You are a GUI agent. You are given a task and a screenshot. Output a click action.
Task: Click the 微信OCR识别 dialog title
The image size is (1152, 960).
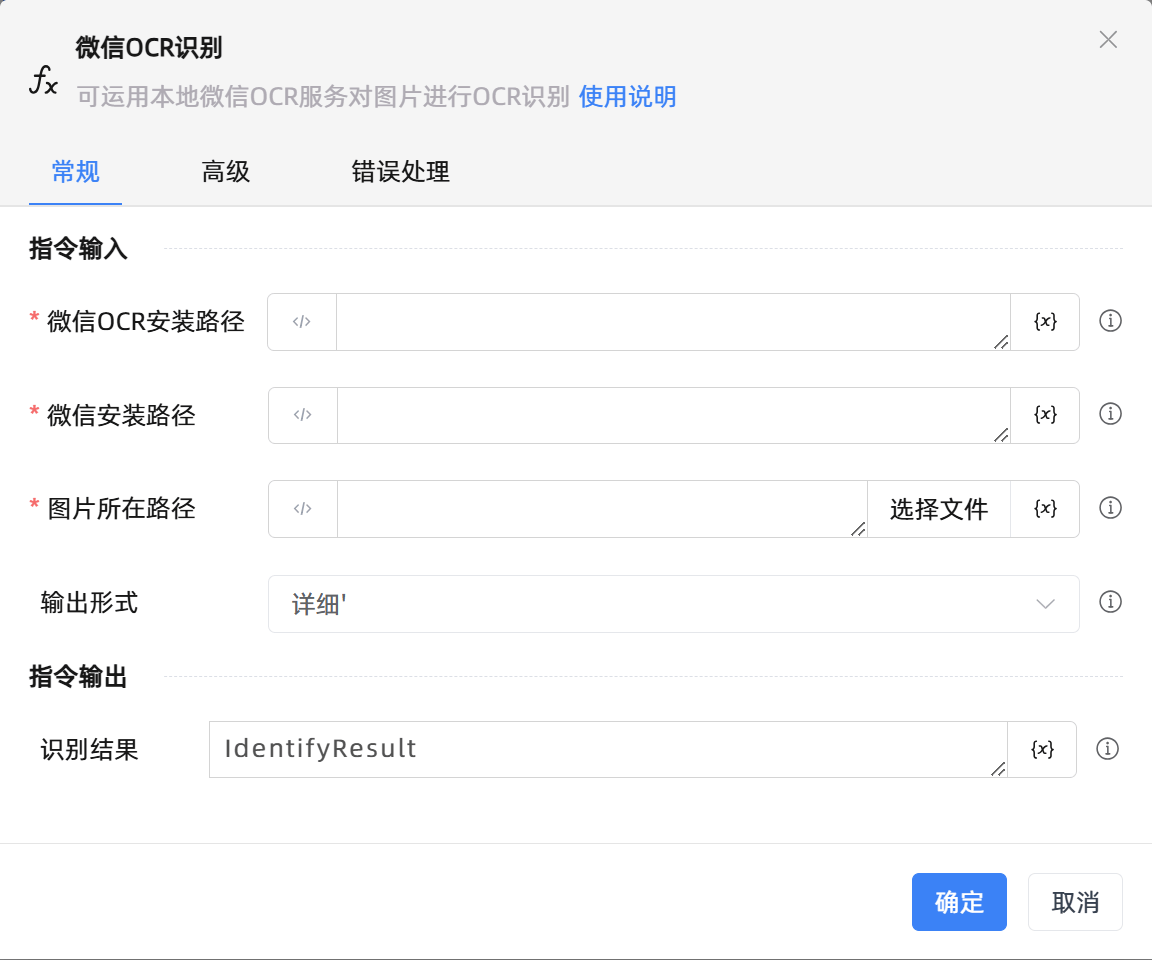point(149,48)
